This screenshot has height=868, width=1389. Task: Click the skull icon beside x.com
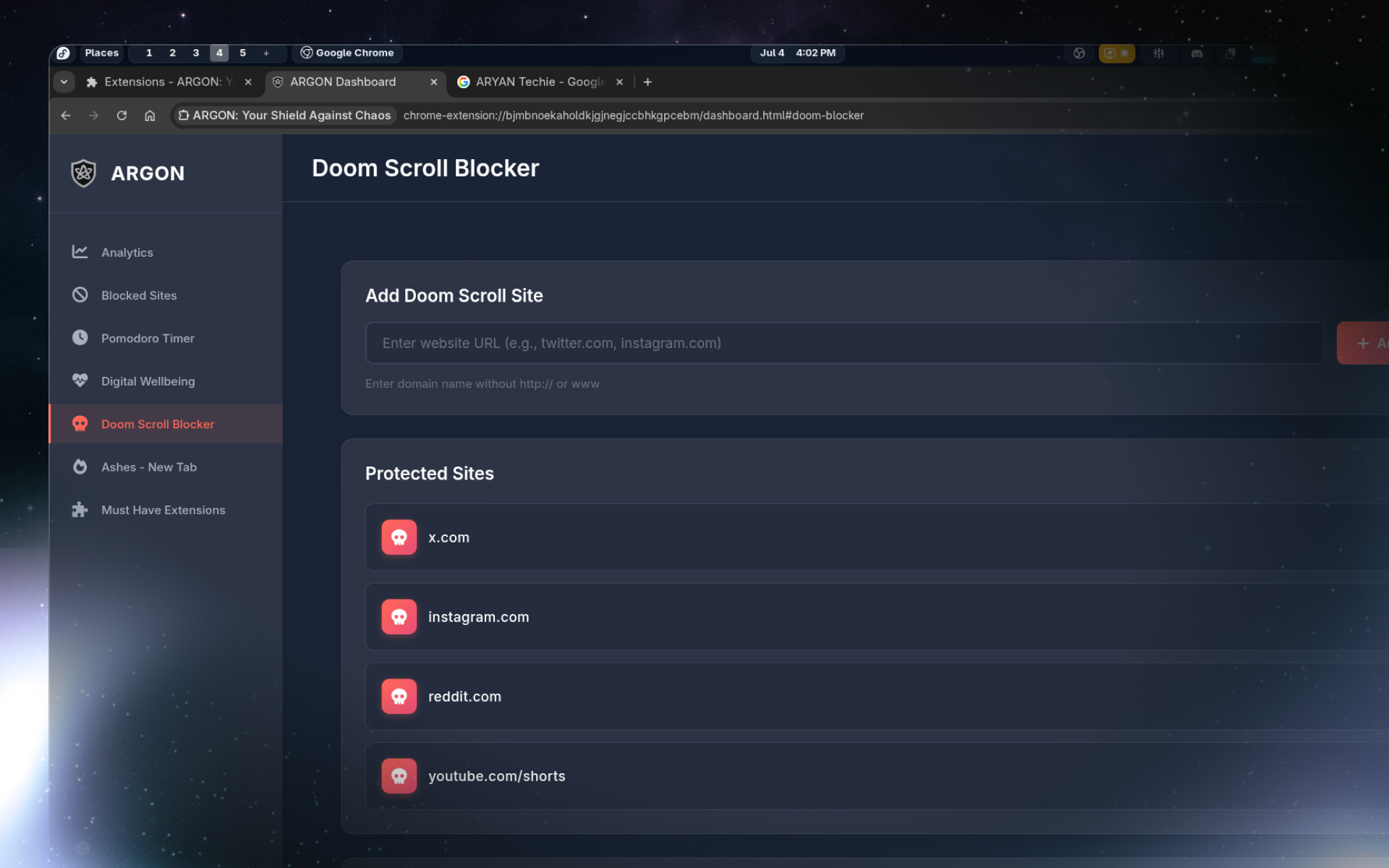[x=399, y=537]
